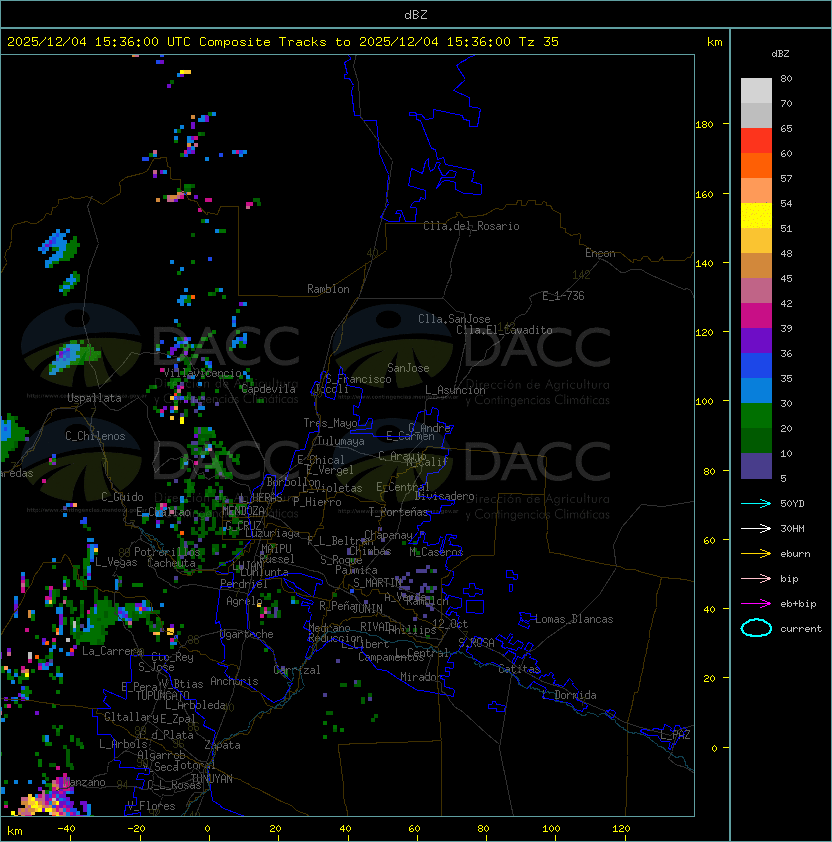Select the 'Anchoris' label
832x842 pixels.
pos(234,681)
